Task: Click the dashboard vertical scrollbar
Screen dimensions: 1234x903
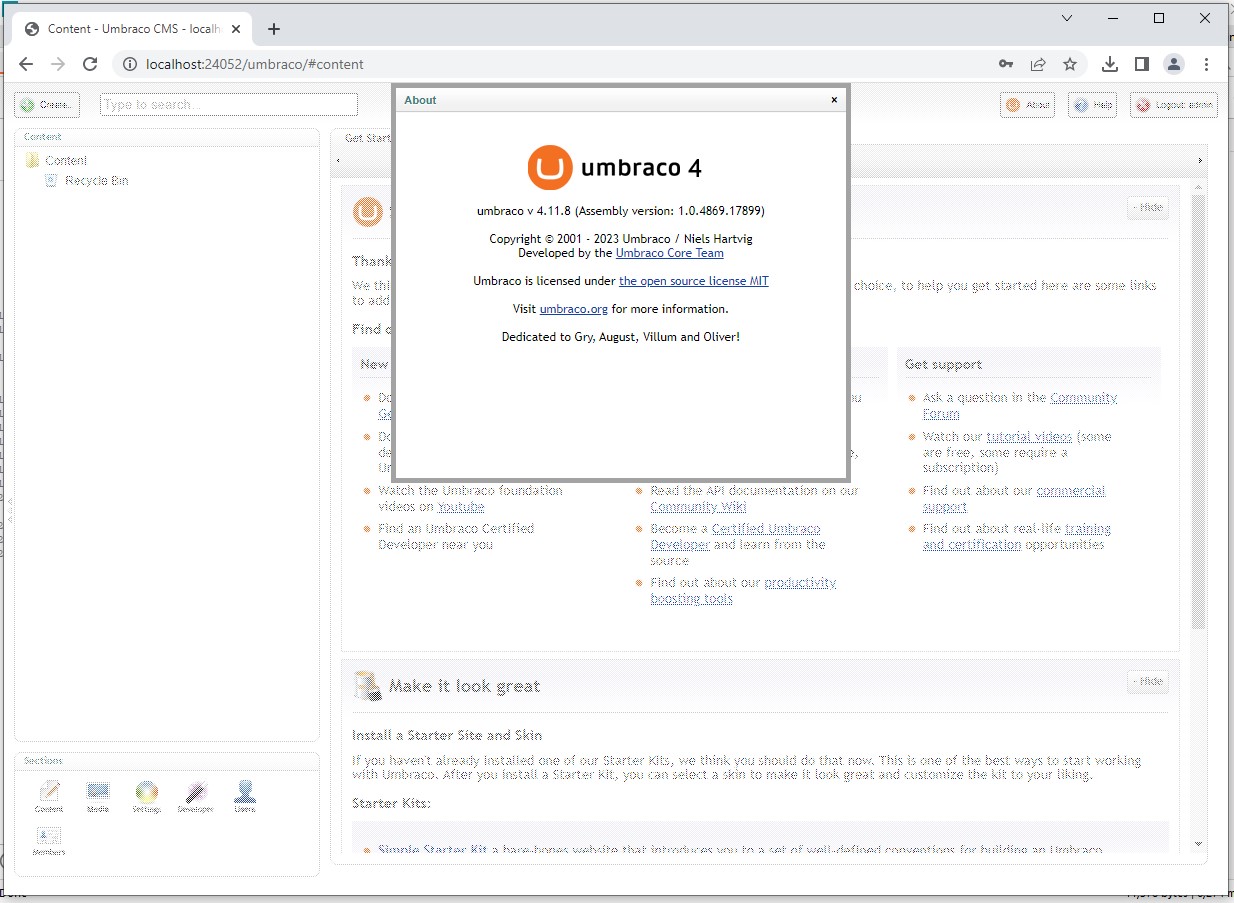Action: 1199,410
